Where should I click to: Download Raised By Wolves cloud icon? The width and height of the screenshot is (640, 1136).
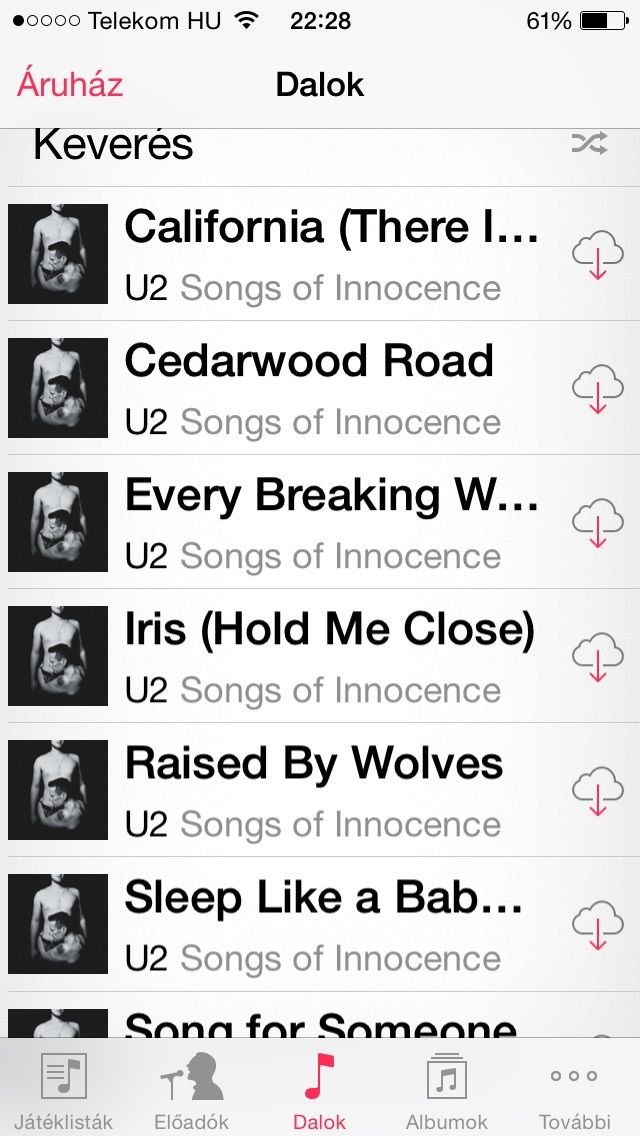(598, 790)
